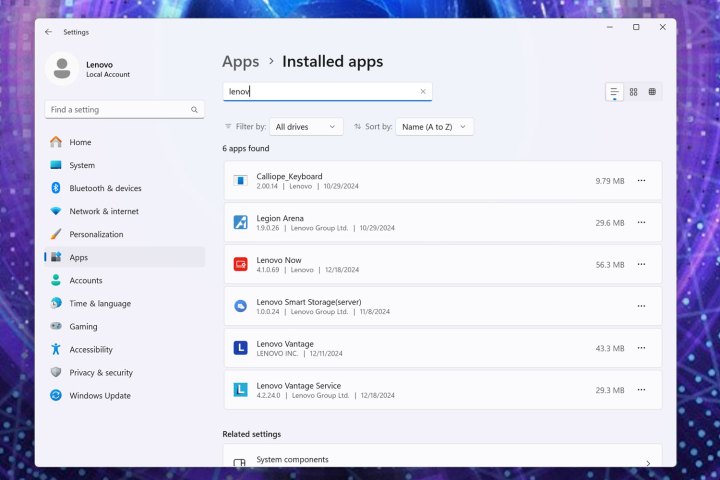Click the Legion Arena app icon
The width and height of the screenshot is (720, 480).
(240, 223)
